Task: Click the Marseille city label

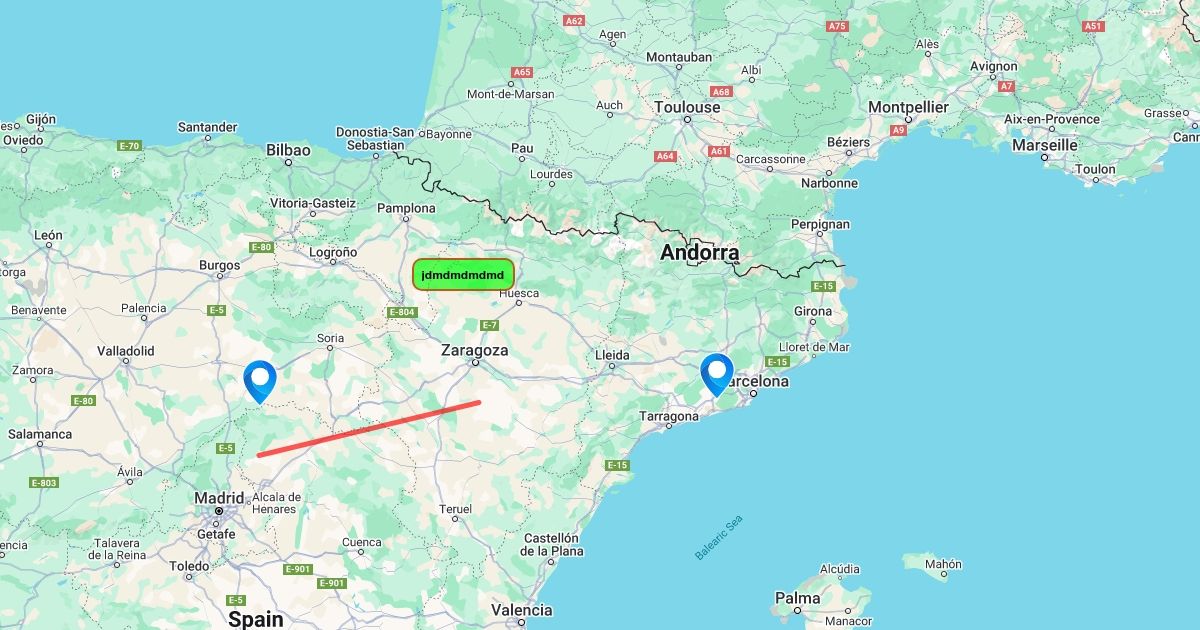Action: click(x=1044, y=145)
